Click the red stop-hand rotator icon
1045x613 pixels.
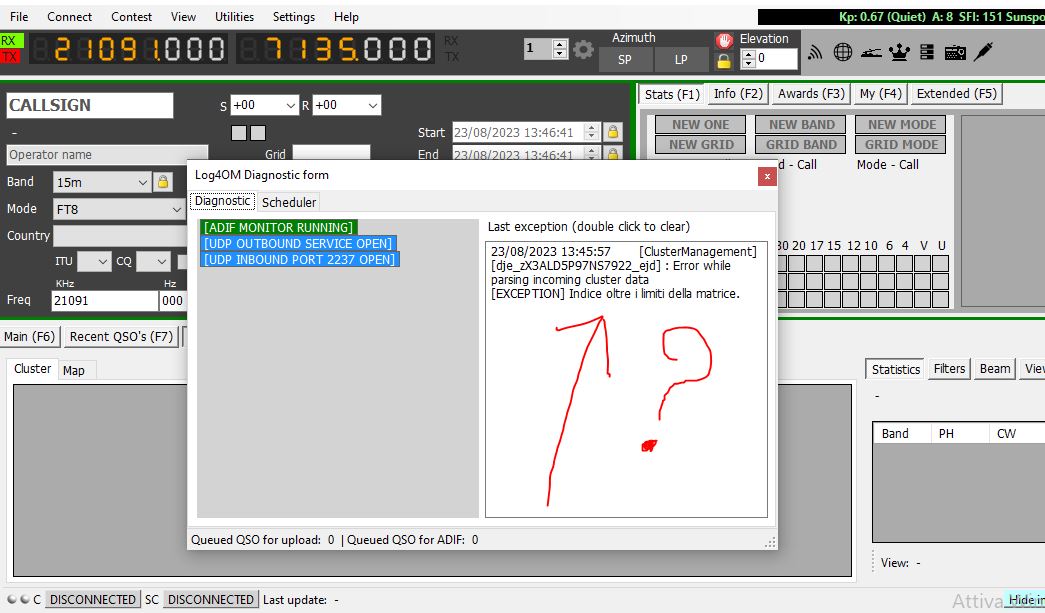pos(724,41)
